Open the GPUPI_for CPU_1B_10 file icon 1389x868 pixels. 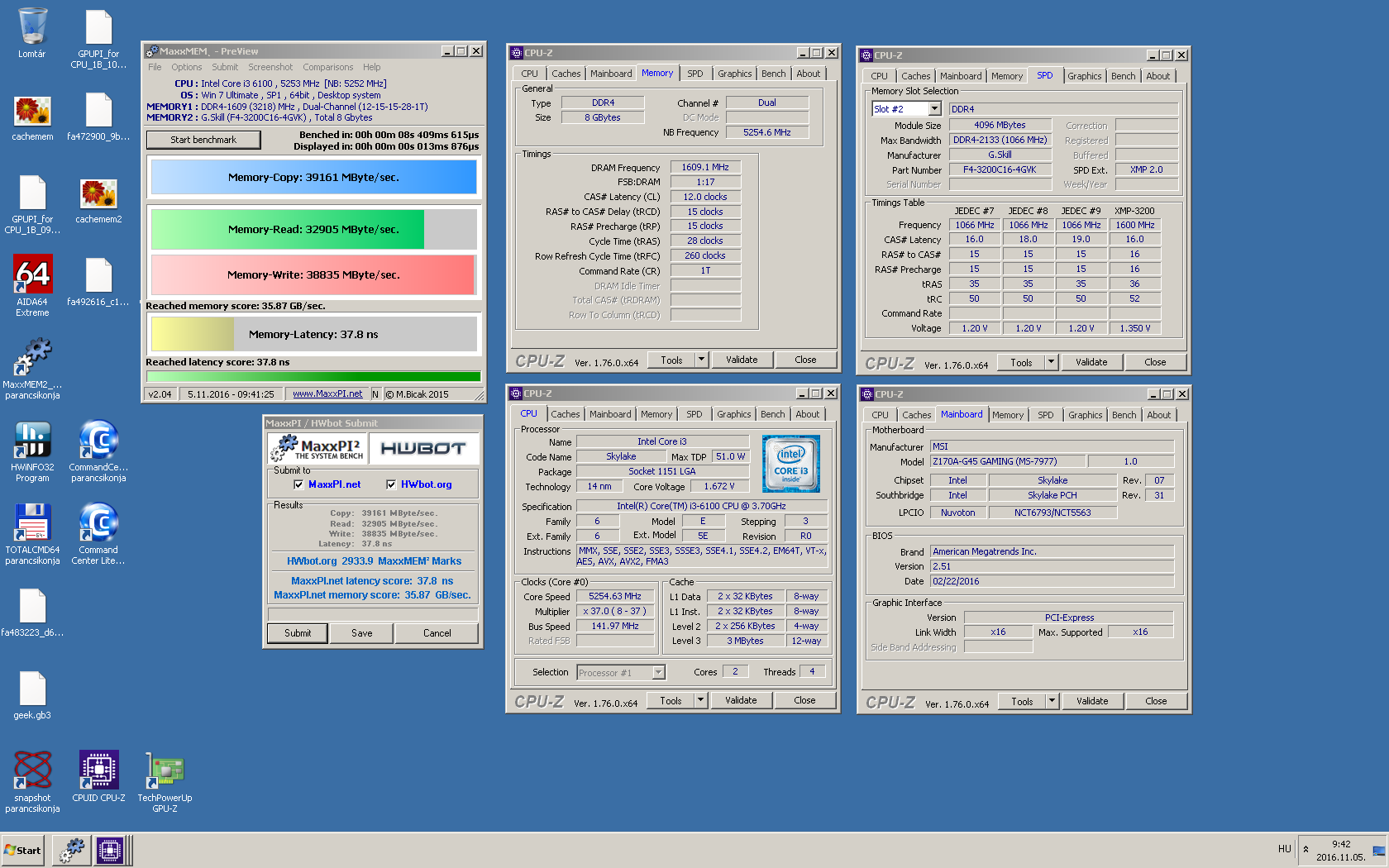[98, 39]
